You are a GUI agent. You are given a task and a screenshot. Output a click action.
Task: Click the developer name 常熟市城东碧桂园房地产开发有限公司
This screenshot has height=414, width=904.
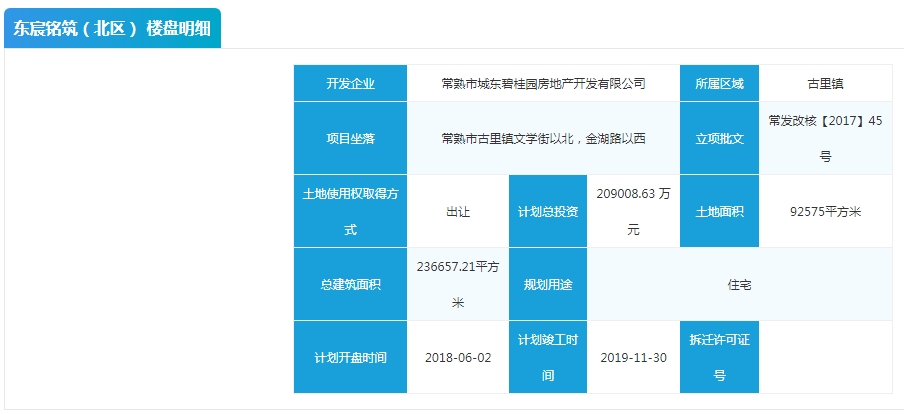pos(543,84)
